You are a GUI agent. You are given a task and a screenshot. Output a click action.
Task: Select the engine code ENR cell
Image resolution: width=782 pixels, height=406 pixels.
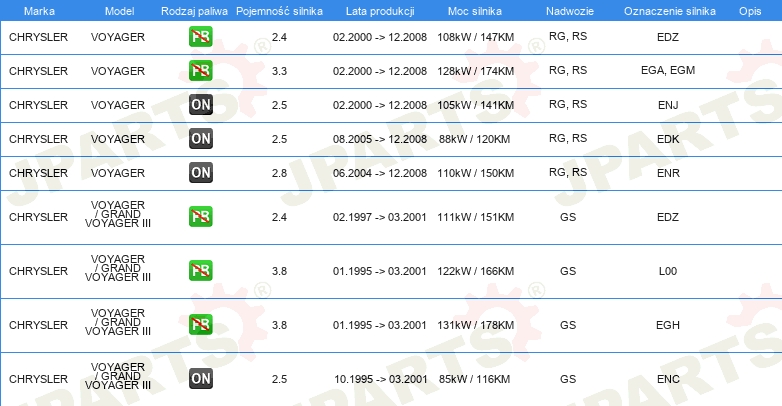pos(668,173)
